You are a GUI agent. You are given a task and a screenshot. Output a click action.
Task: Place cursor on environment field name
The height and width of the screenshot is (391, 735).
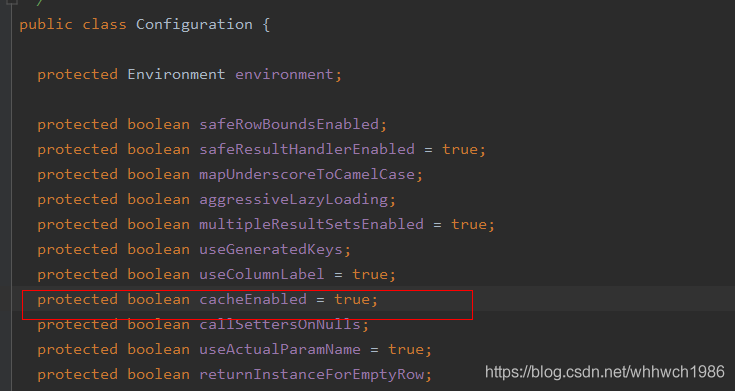tap(284, 75)
